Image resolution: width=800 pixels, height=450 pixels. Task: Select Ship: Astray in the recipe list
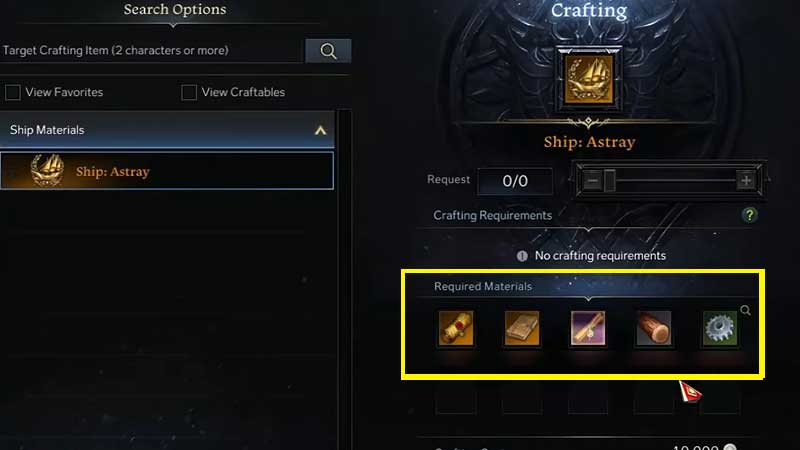tap(167, 170)
